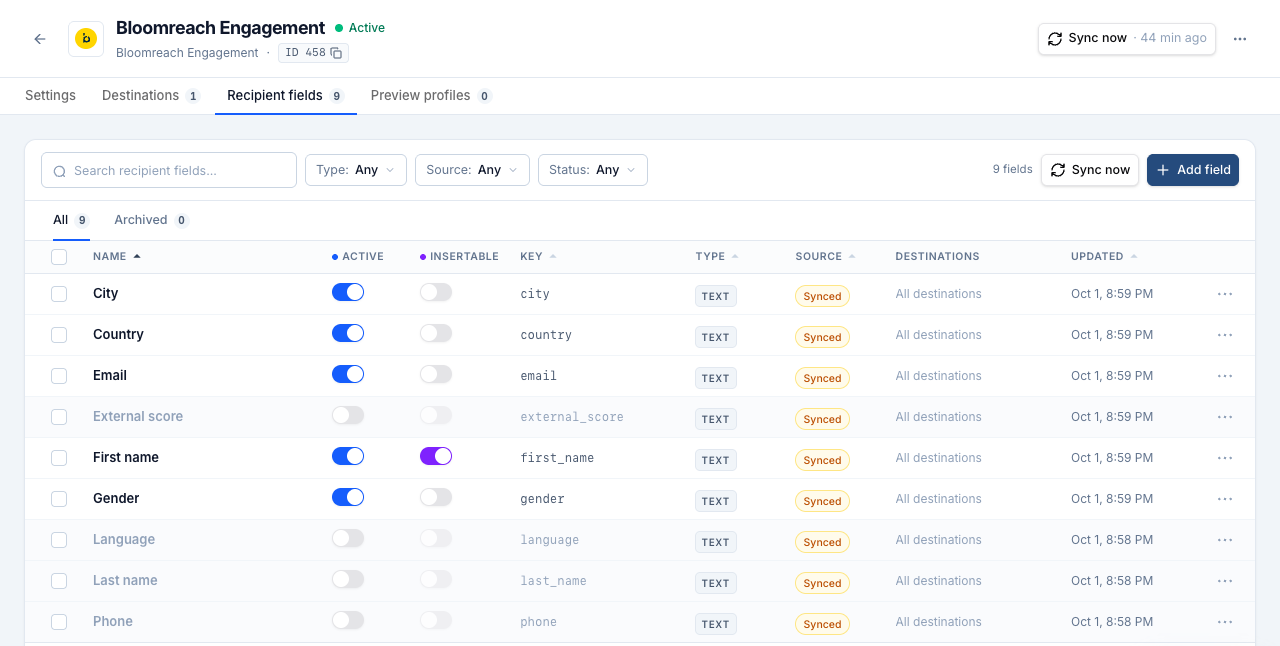Screen dimensions: 1280x646
Task: Click Oct 1, 8:58 PM in Language row
Action: 1112,540
